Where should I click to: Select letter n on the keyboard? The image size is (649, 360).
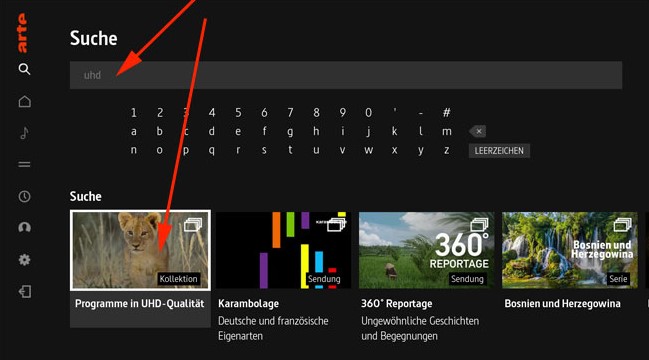(x=134, y=150)
